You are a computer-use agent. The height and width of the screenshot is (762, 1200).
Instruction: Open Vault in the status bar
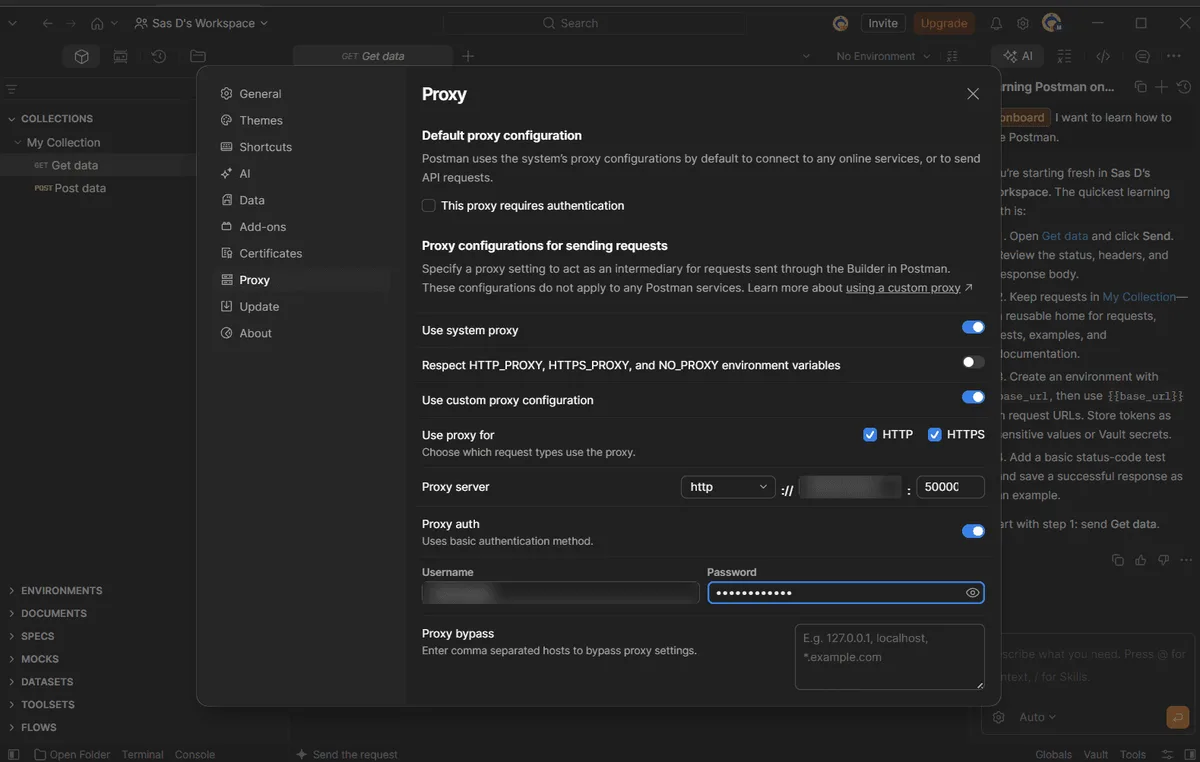(x=1096, y=755)
